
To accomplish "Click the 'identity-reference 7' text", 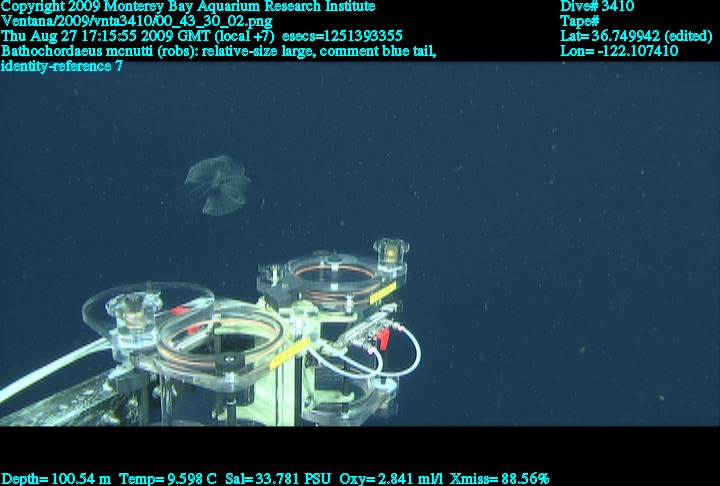I will [x=62, y=66].
